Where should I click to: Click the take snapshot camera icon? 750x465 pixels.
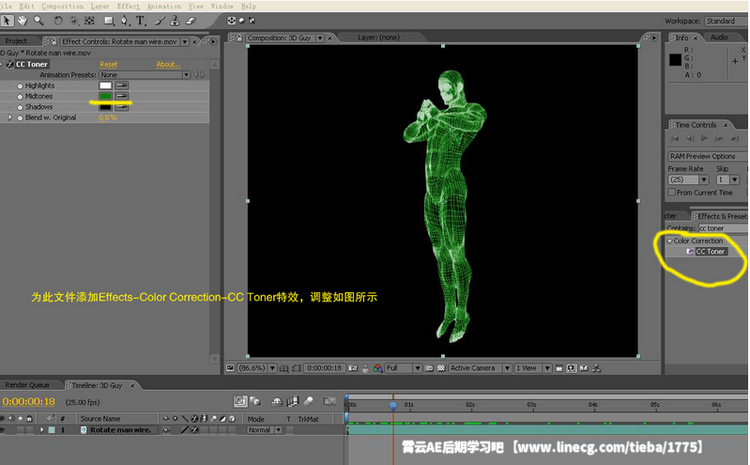point(353,368)
